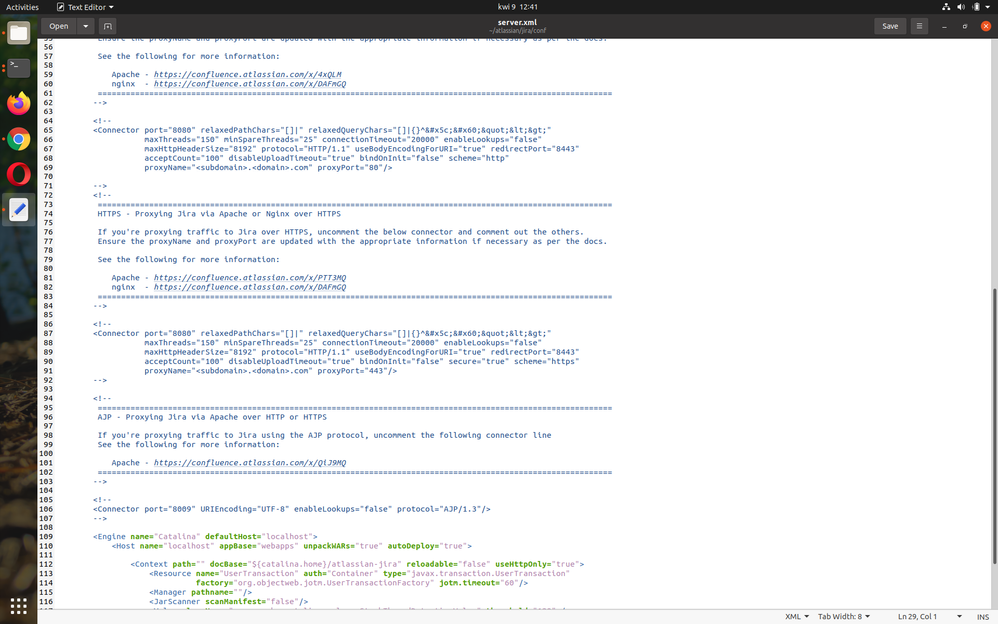Screen dimensions: 998x624
Task: Save the server.xml file
Action: click(x=888, y=26)
